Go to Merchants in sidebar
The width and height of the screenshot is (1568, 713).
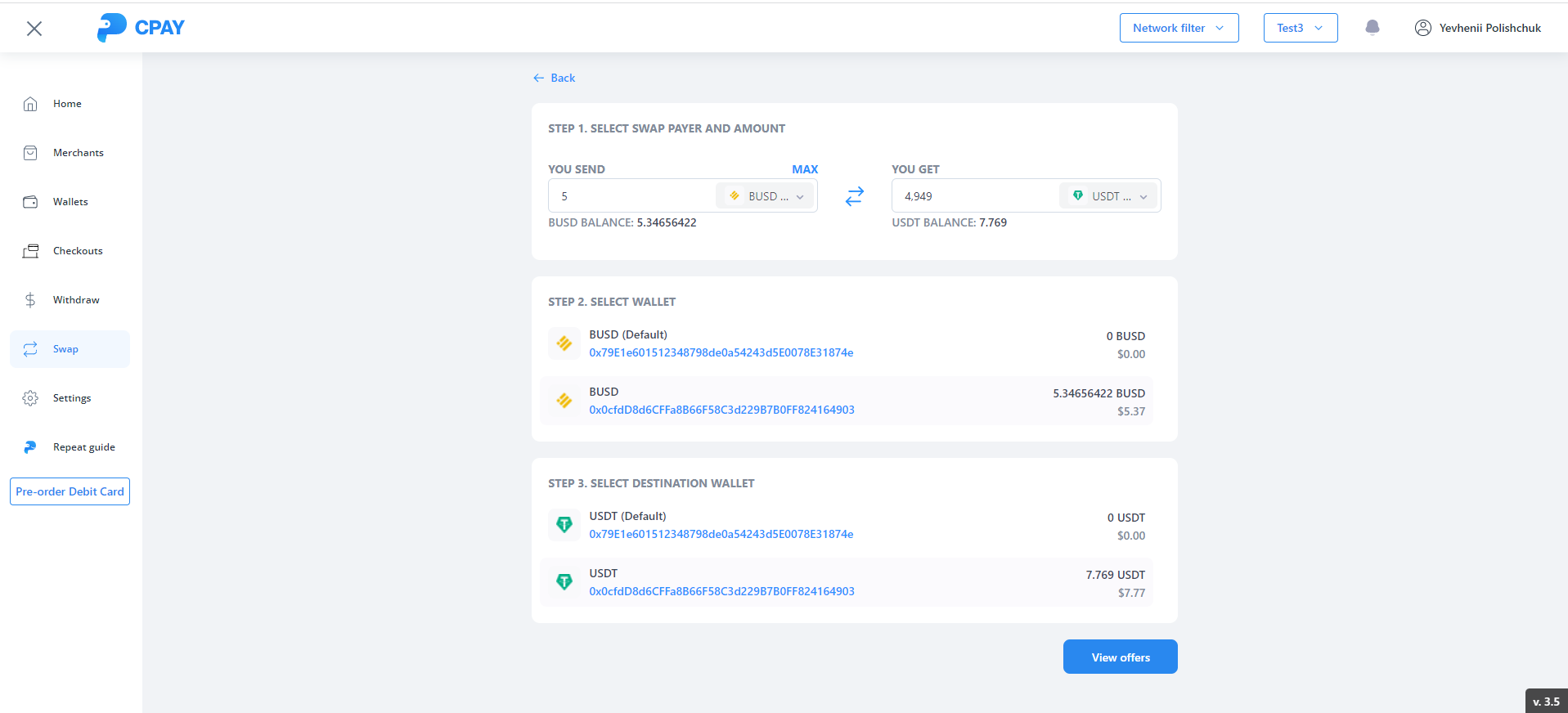pos(78,153)
